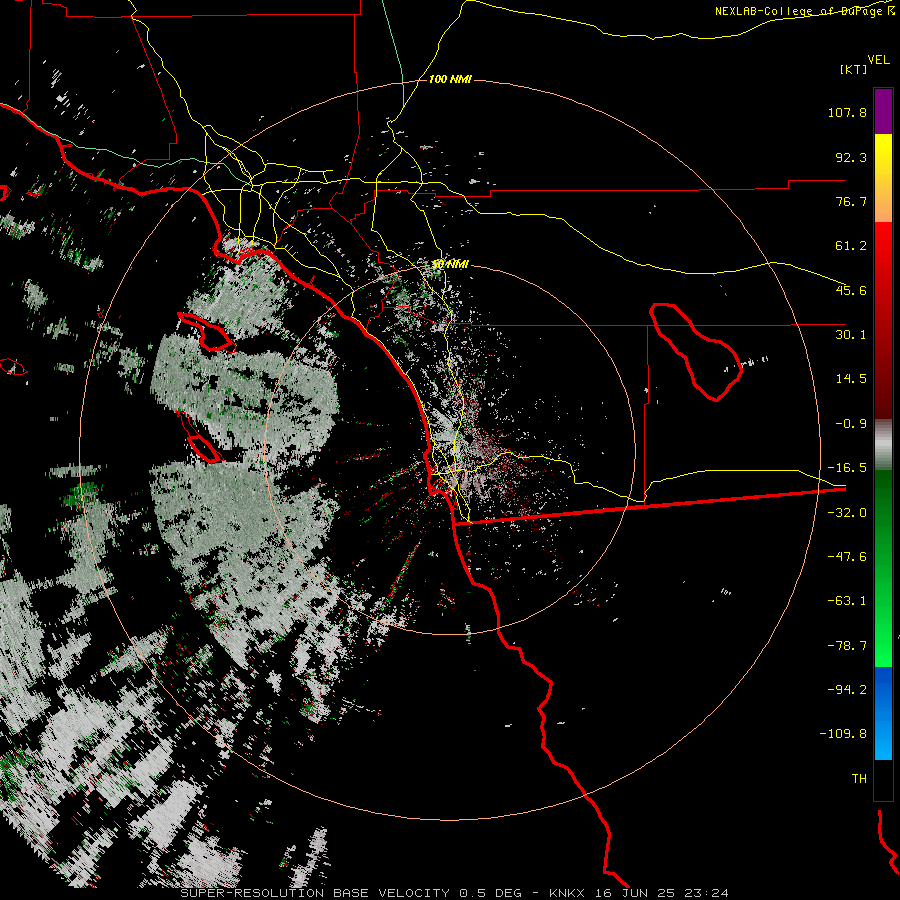Click the -16.5 legend value
Image resolution: width=900 pixels, height=900 pixels.
847,468
